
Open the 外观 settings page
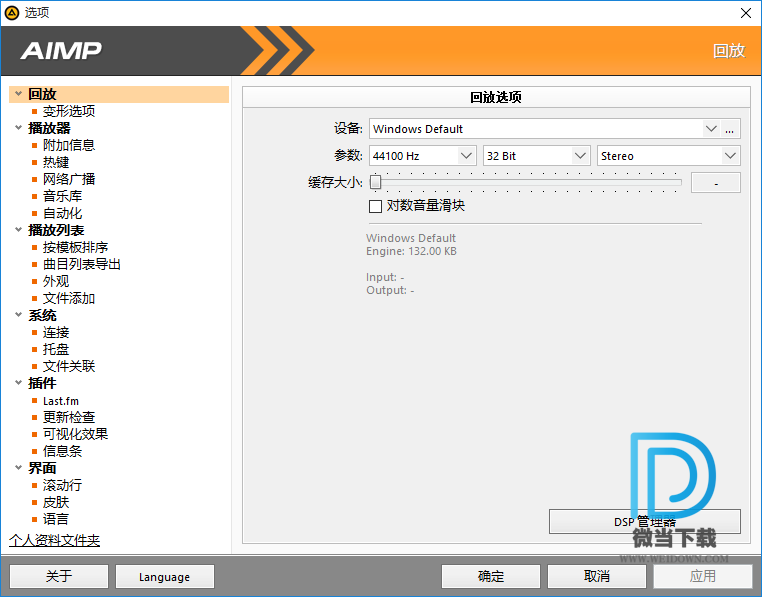[x=56, y=281]
